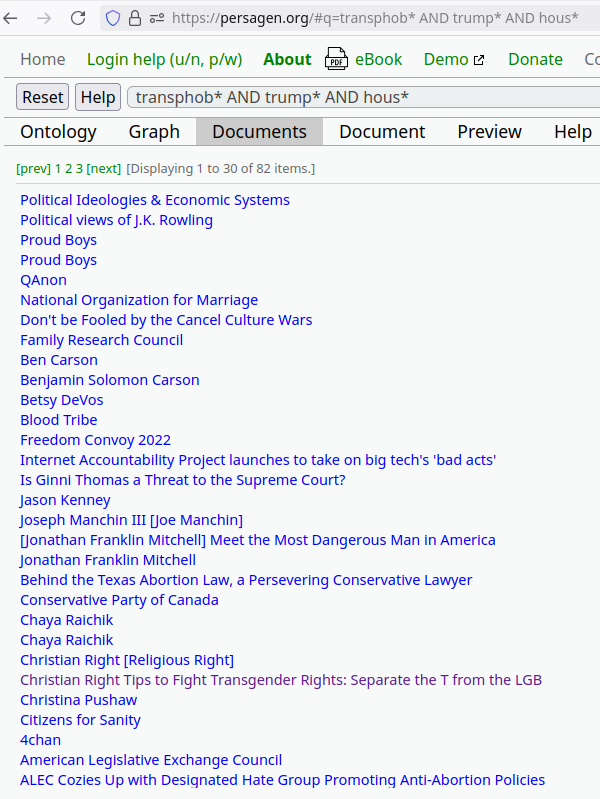Viewport: 600px width, 799px height.
Task: Open Family Research Council document
Action: point(101,340)
